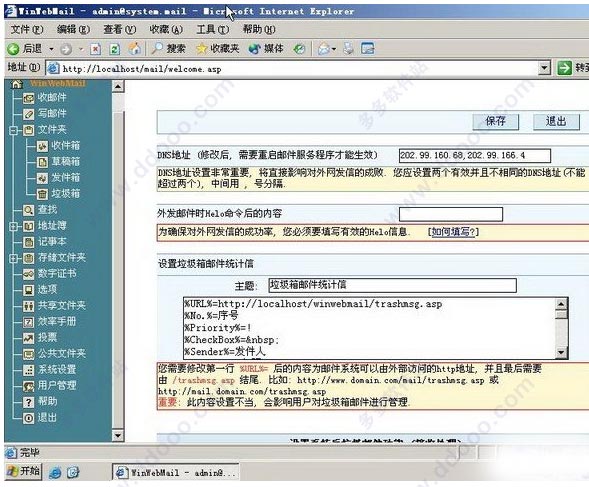This screenshot has height=487, width=589.
Task: Open the 搜索 search toolbar button
Action: coord(168,48)
